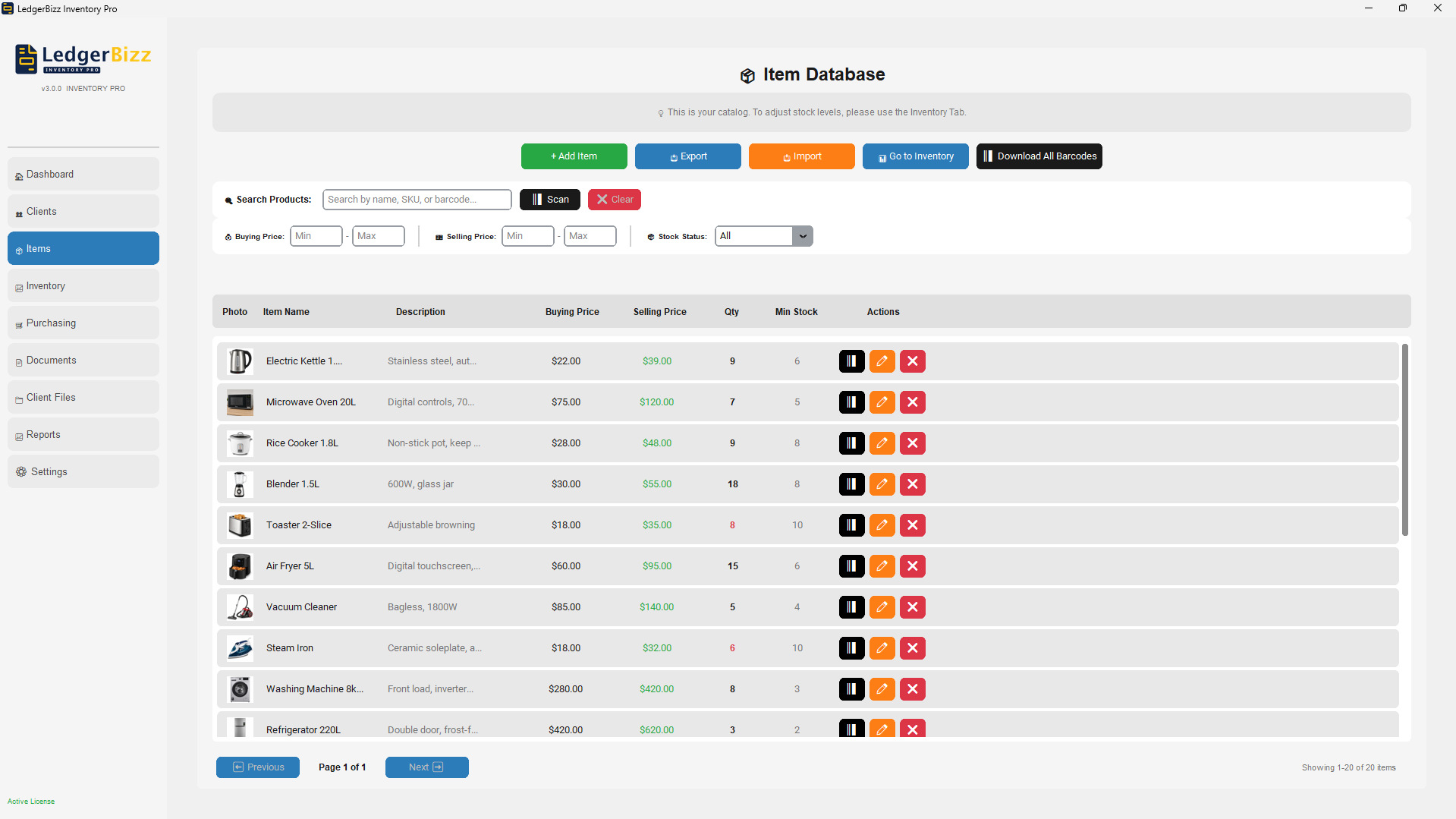Open the Documents section

click(83, 361)
